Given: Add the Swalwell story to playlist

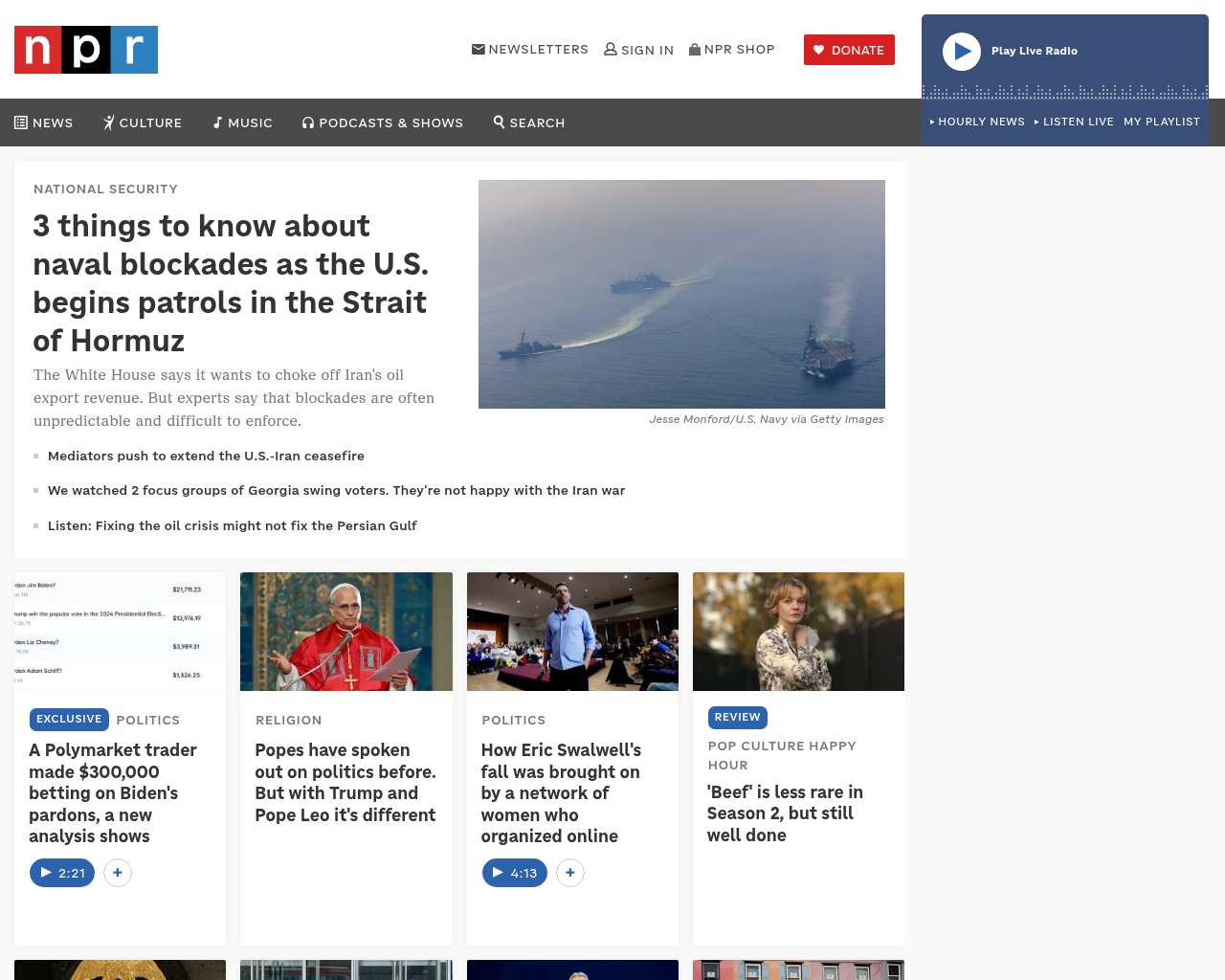Looking at the screenshot, I should (x=570, y=873).
